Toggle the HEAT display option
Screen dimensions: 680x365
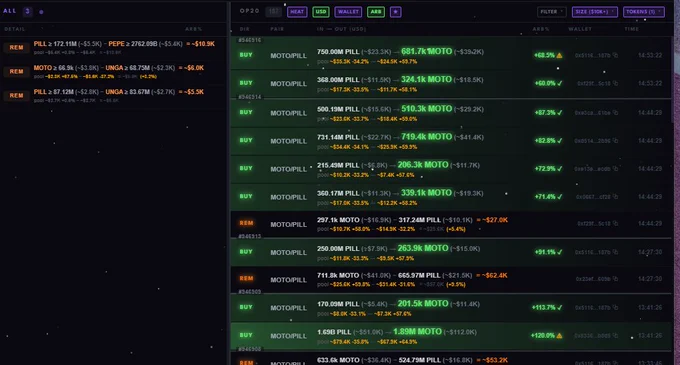pyautogui.click(x=297, y=12)
